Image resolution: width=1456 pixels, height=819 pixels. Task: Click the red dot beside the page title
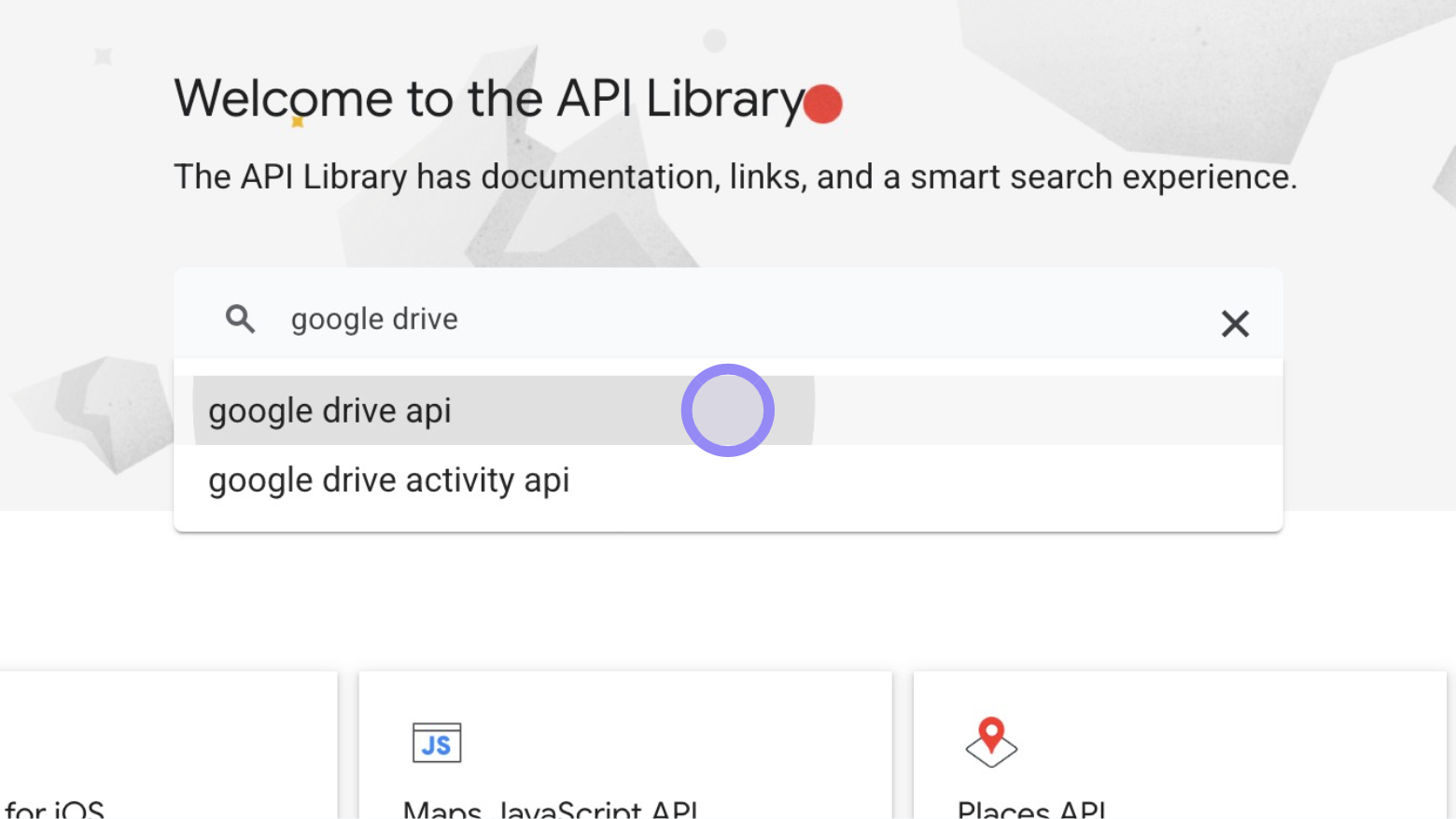pyautogui.click(x=825, y=103)
